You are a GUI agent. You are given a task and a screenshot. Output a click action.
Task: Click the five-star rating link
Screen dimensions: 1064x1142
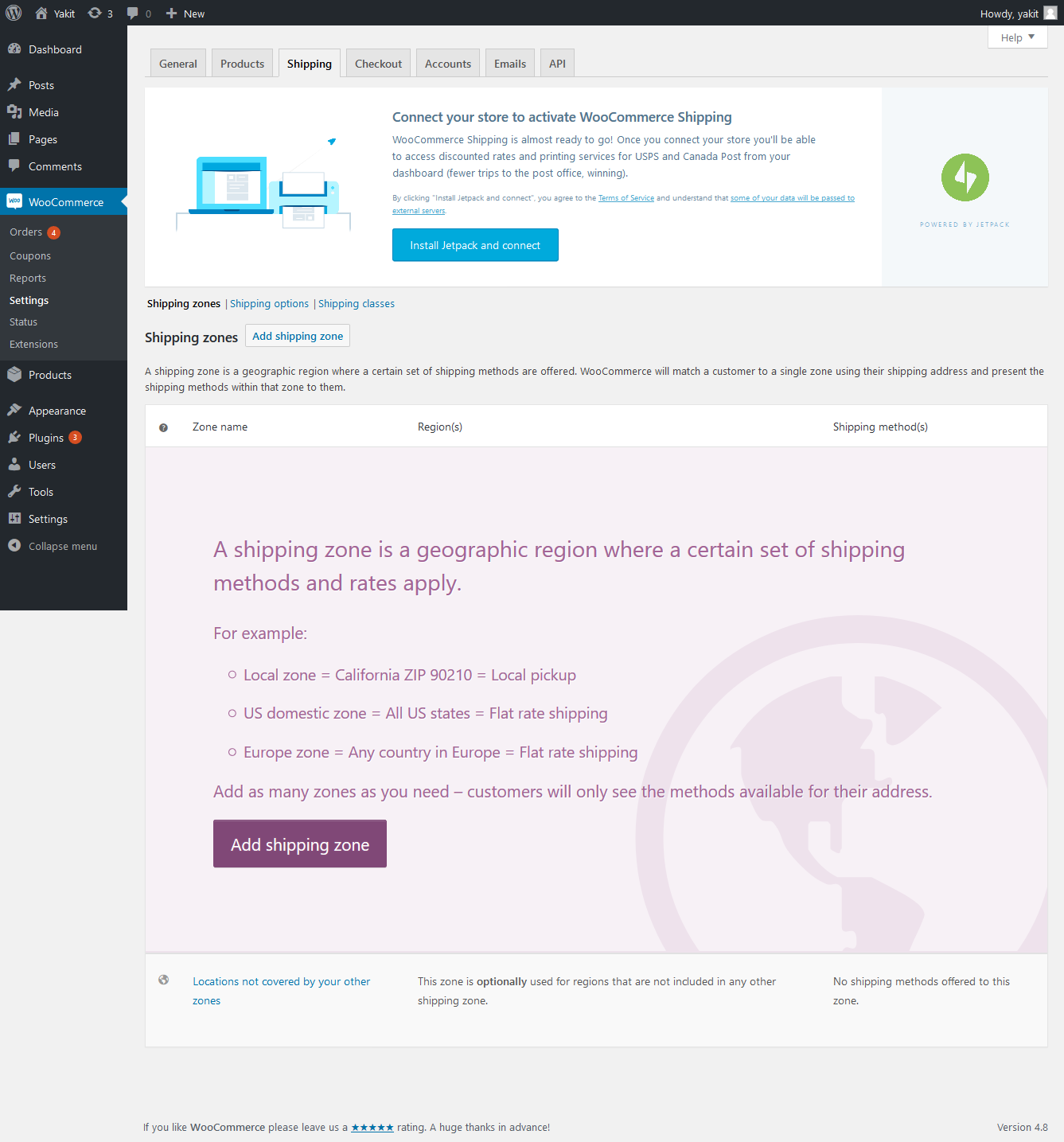[372, 1127]
